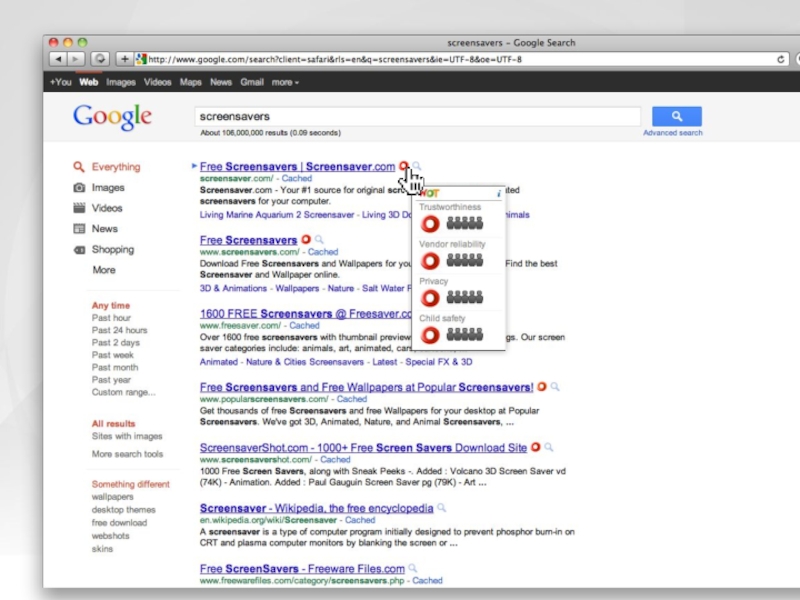
Task: Click the preview magnifier beside the Wikipedia Screensaver result
Action: tap(442, 508)
